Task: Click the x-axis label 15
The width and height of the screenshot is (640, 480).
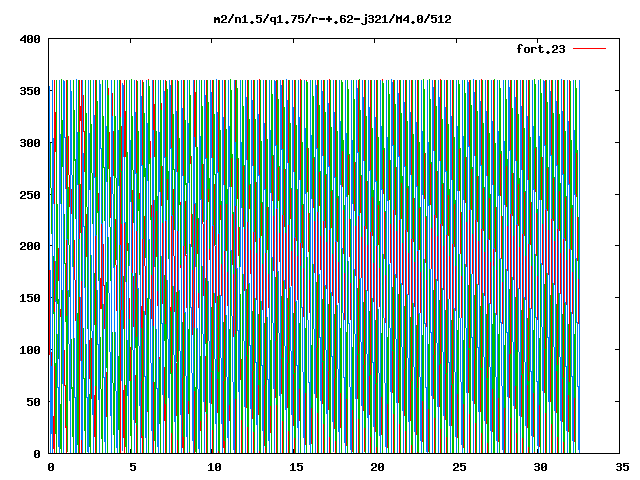Action: [x=296, y=467]
